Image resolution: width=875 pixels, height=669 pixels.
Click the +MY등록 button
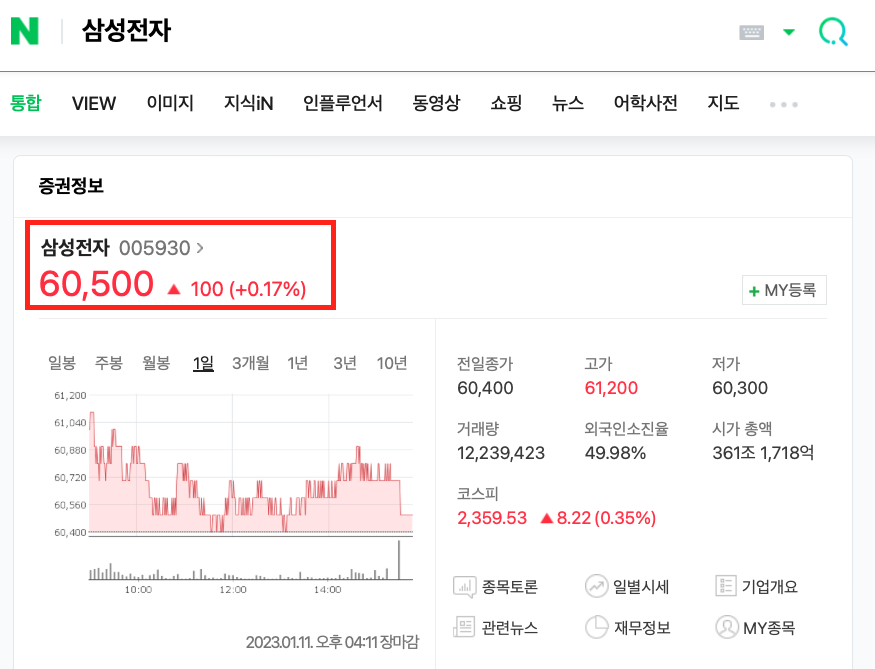784,290
